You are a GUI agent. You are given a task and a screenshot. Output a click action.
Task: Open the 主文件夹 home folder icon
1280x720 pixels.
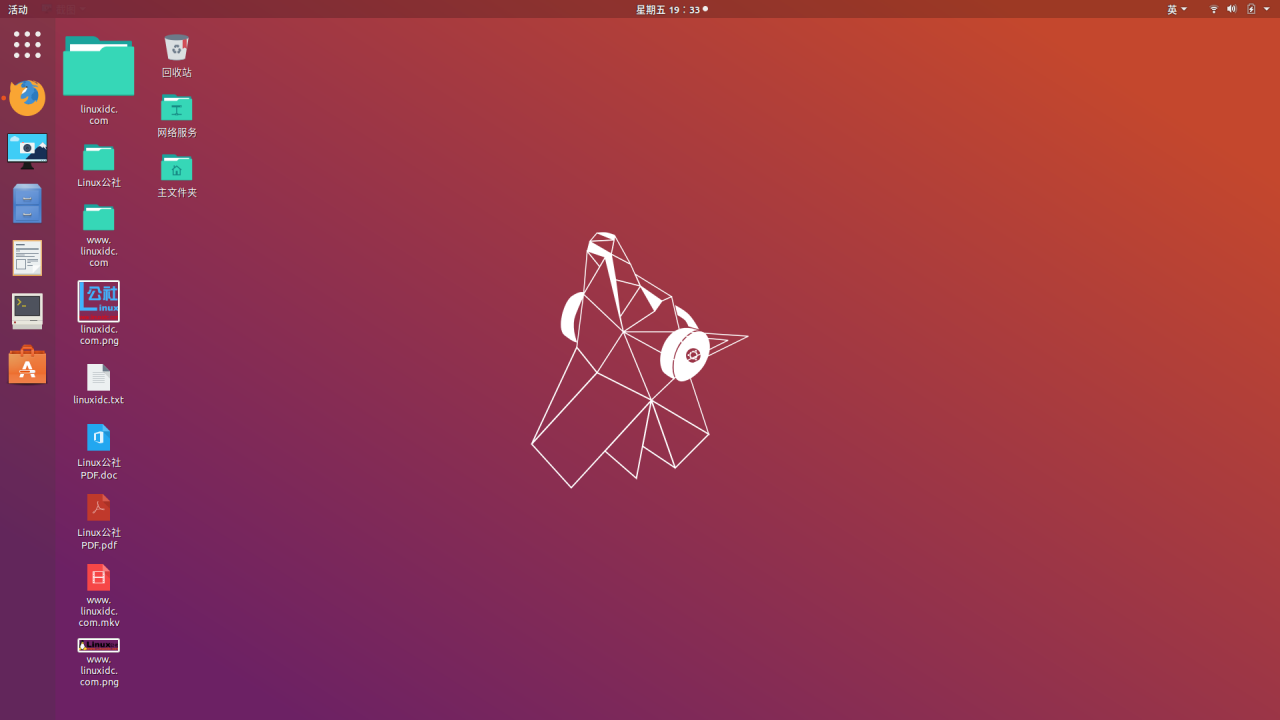176,168
